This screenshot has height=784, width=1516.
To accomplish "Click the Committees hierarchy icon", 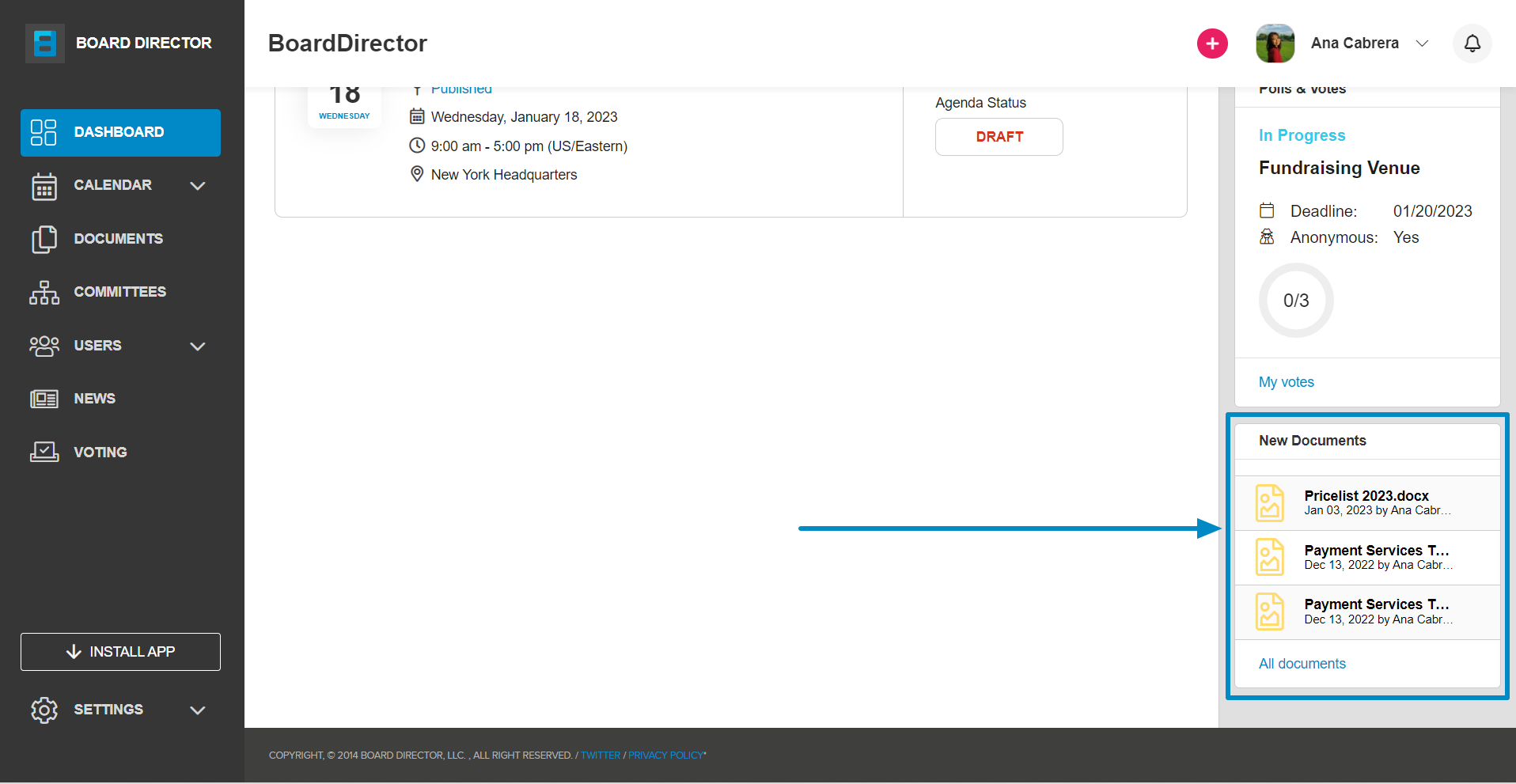I will point(44,292).
